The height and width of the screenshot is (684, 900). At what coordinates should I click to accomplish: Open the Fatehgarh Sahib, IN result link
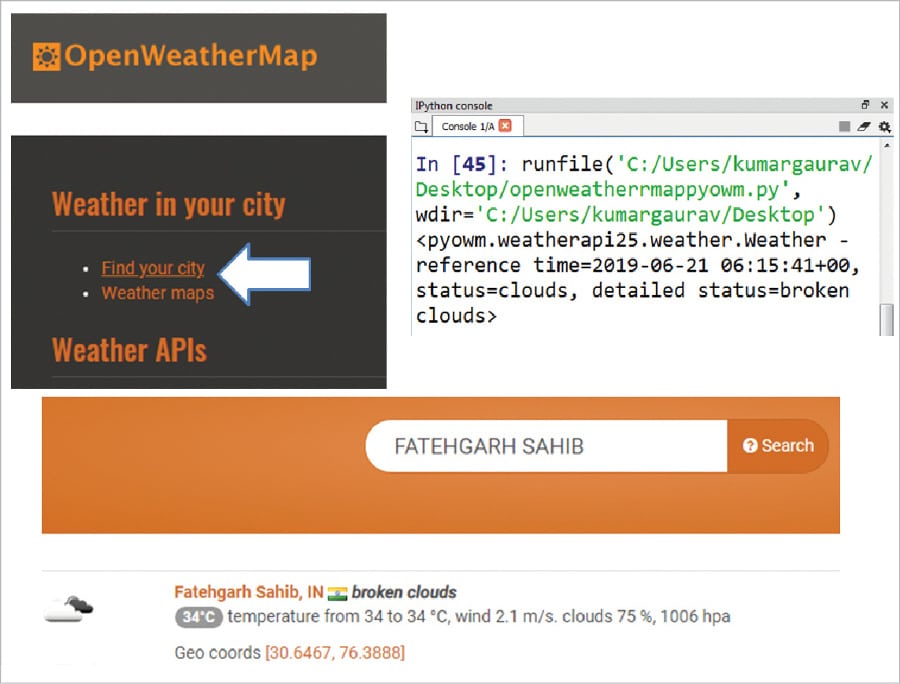[249, 592]
